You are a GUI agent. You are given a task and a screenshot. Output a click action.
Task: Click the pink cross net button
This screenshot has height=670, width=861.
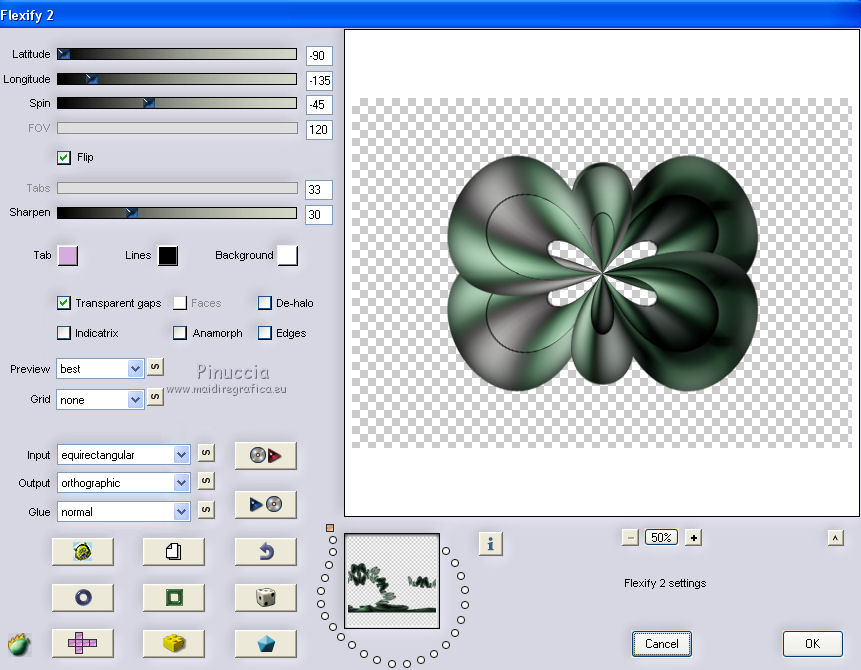tap(82, 643)
